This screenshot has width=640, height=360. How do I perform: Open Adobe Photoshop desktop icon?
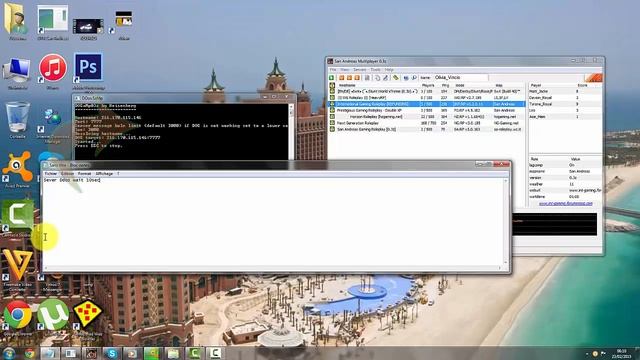[x=89, y=67]
